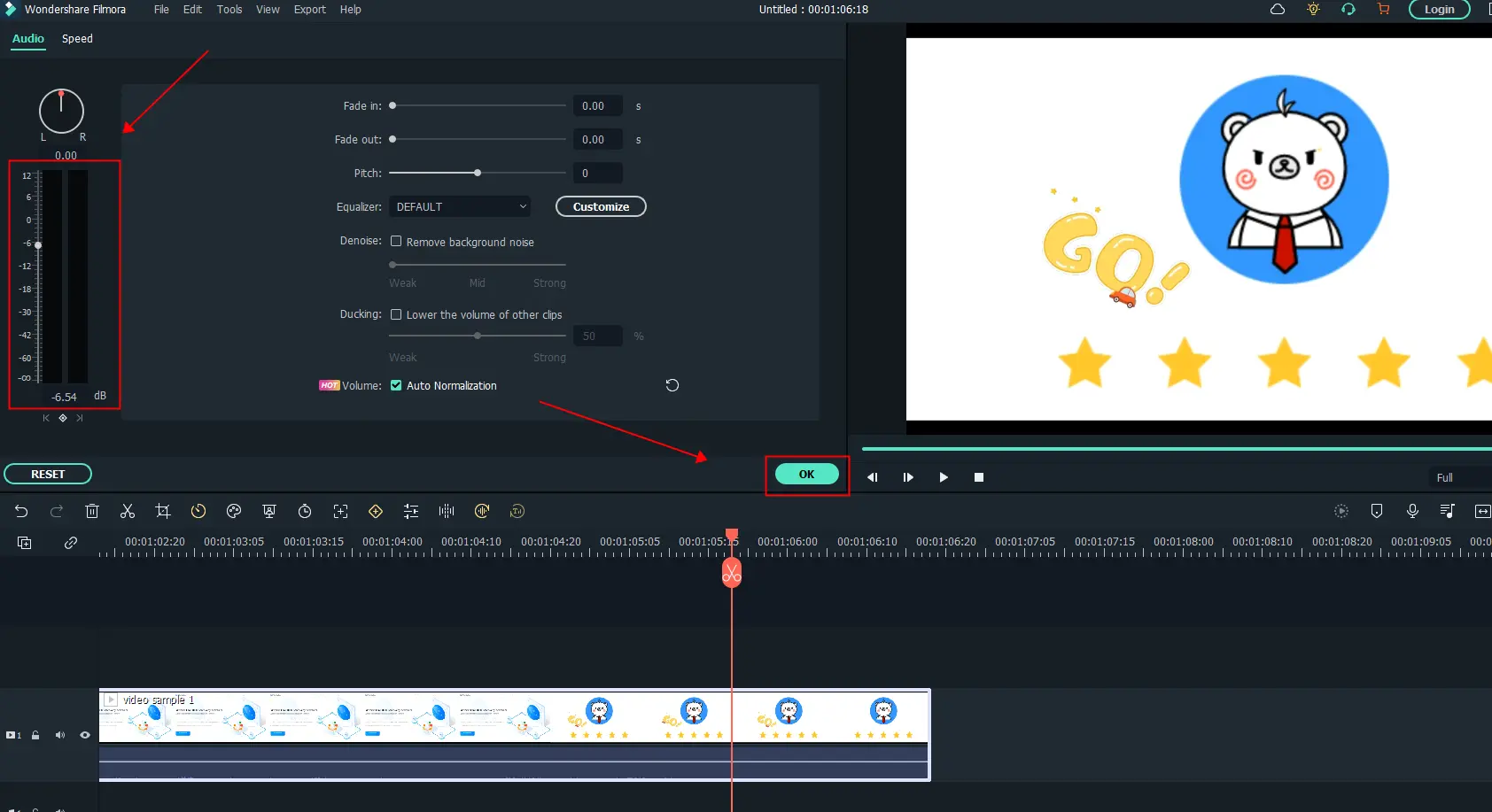Click the green screen icon

tap(269, 511)
